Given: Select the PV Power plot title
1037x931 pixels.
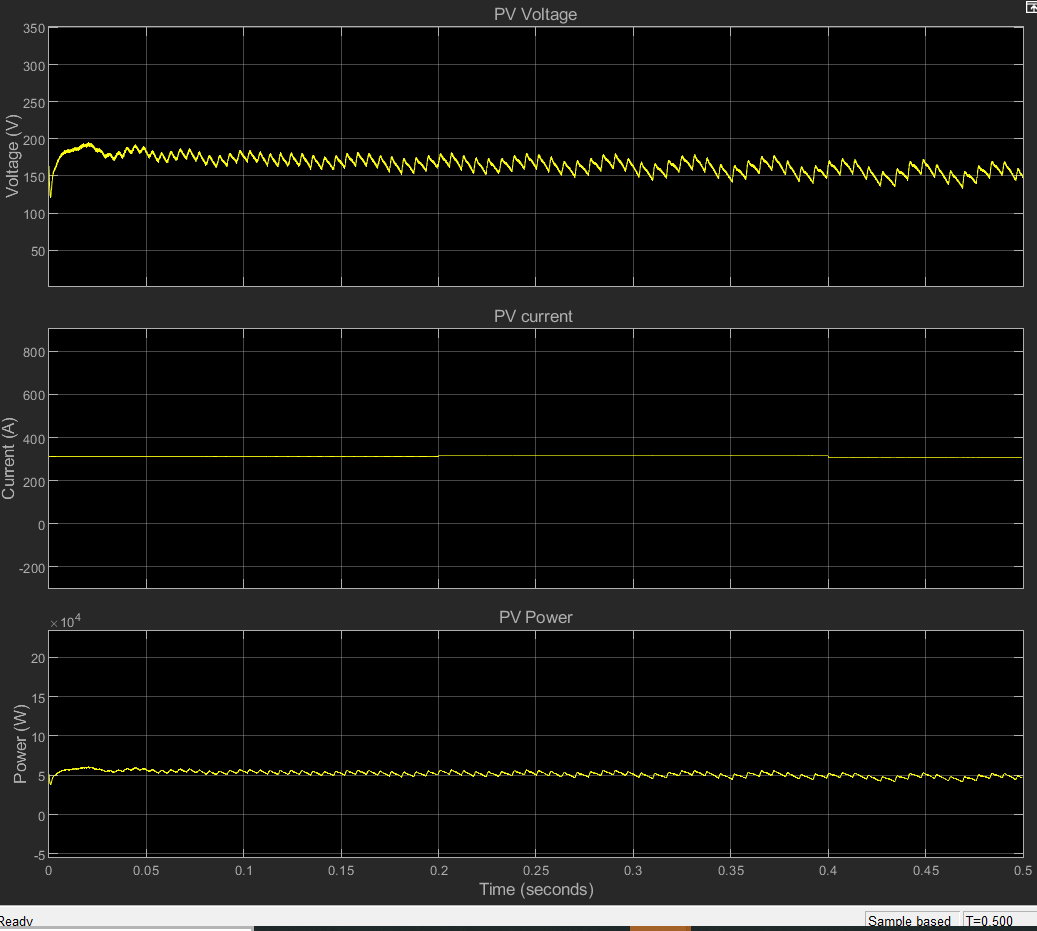Looking at the screenshot, I should point(536,617).
